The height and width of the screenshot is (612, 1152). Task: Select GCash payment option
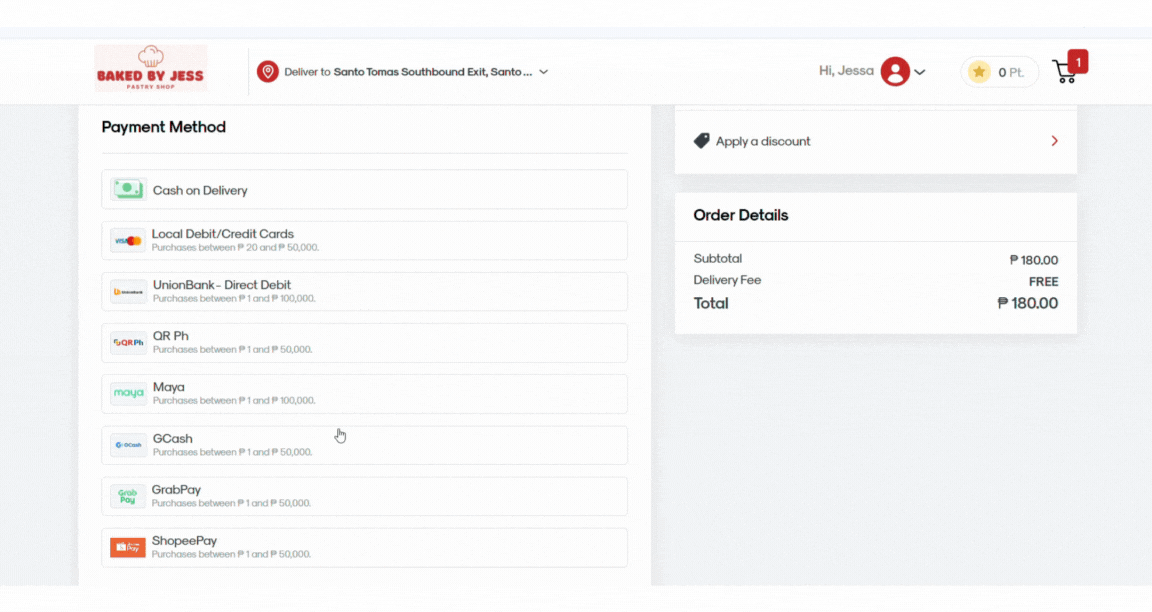pyautogui.click(x=364, y=444)
